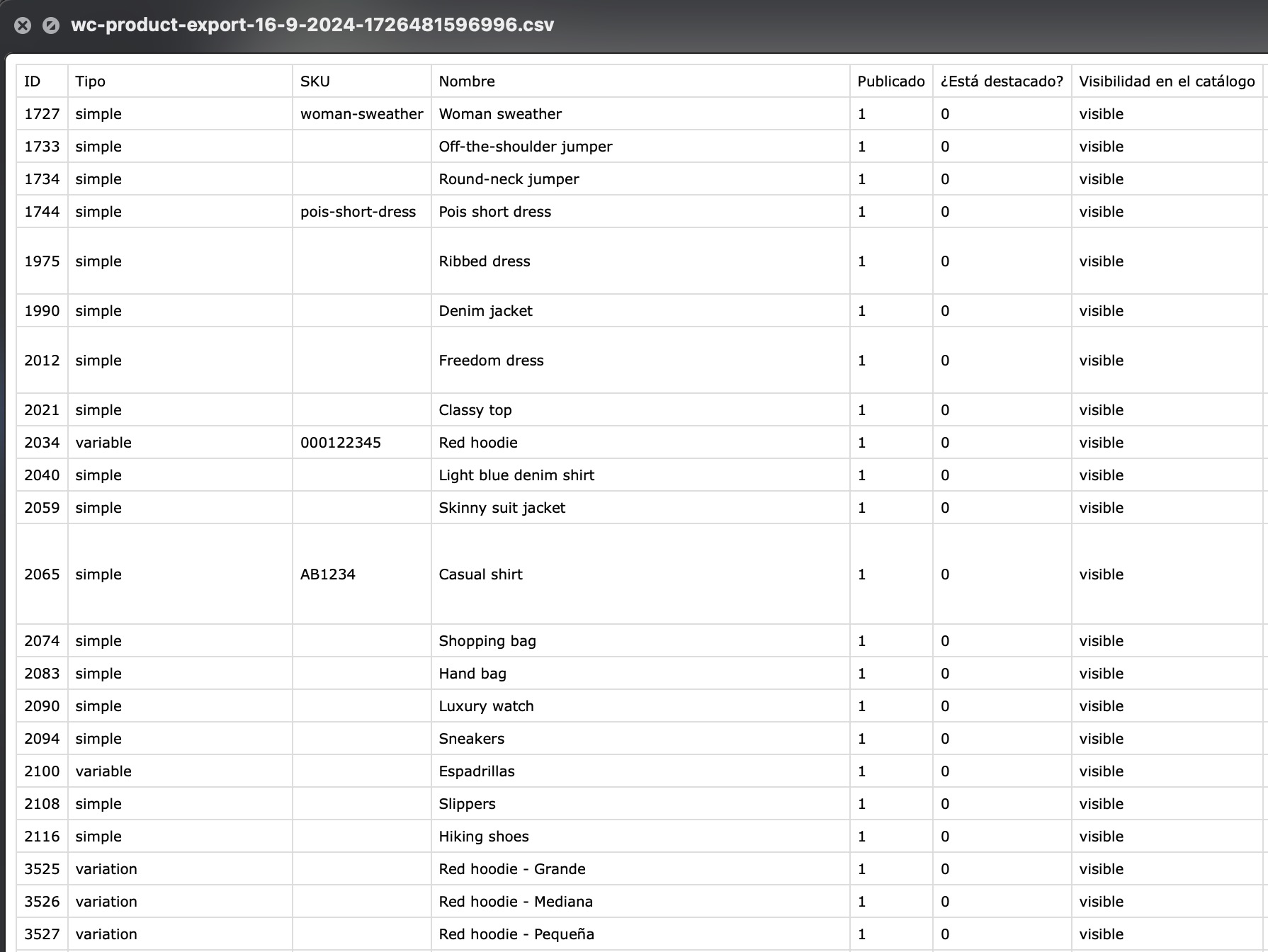Click the Espadrillas product name
This screenshot has width=1268, height=952.
[477, 771]
